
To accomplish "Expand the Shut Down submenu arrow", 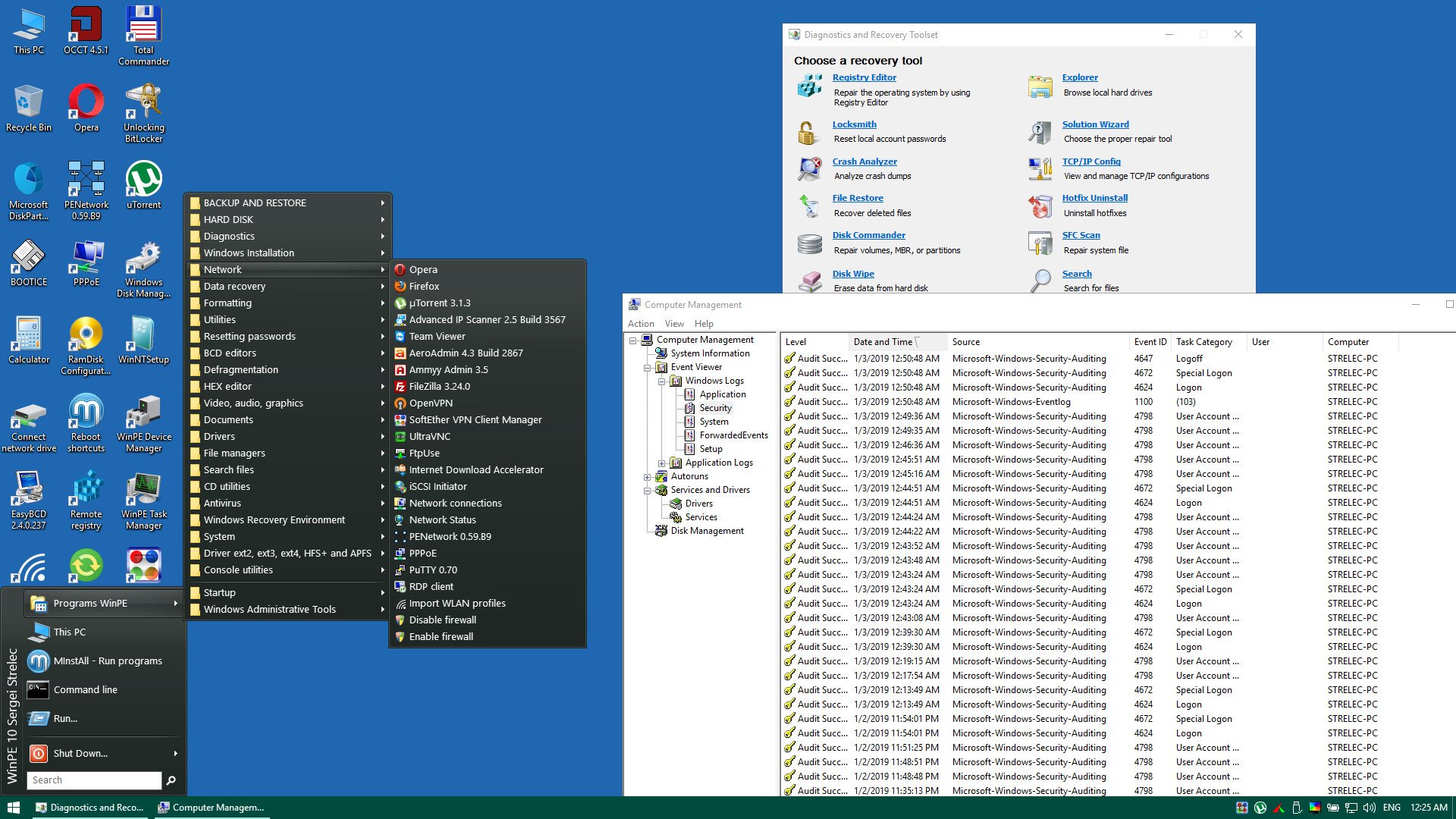I will pos(175,753).
